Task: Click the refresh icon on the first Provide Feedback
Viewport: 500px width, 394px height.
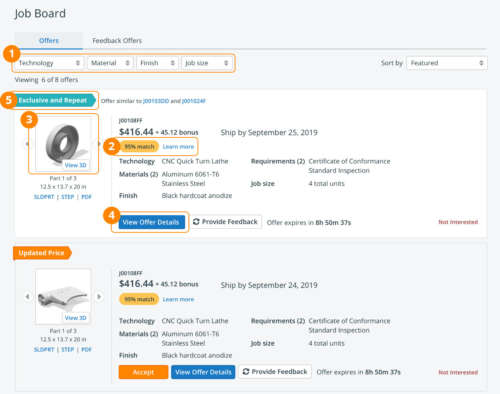Action: click(196, 222)
